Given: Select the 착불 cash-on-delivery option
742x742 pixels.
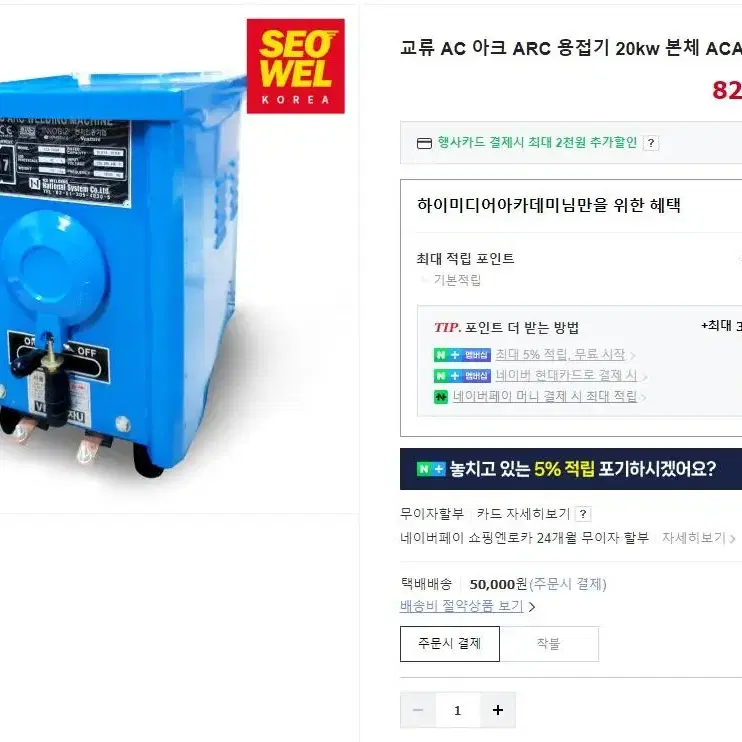Looking at the screenshot, I should (549, 644).
